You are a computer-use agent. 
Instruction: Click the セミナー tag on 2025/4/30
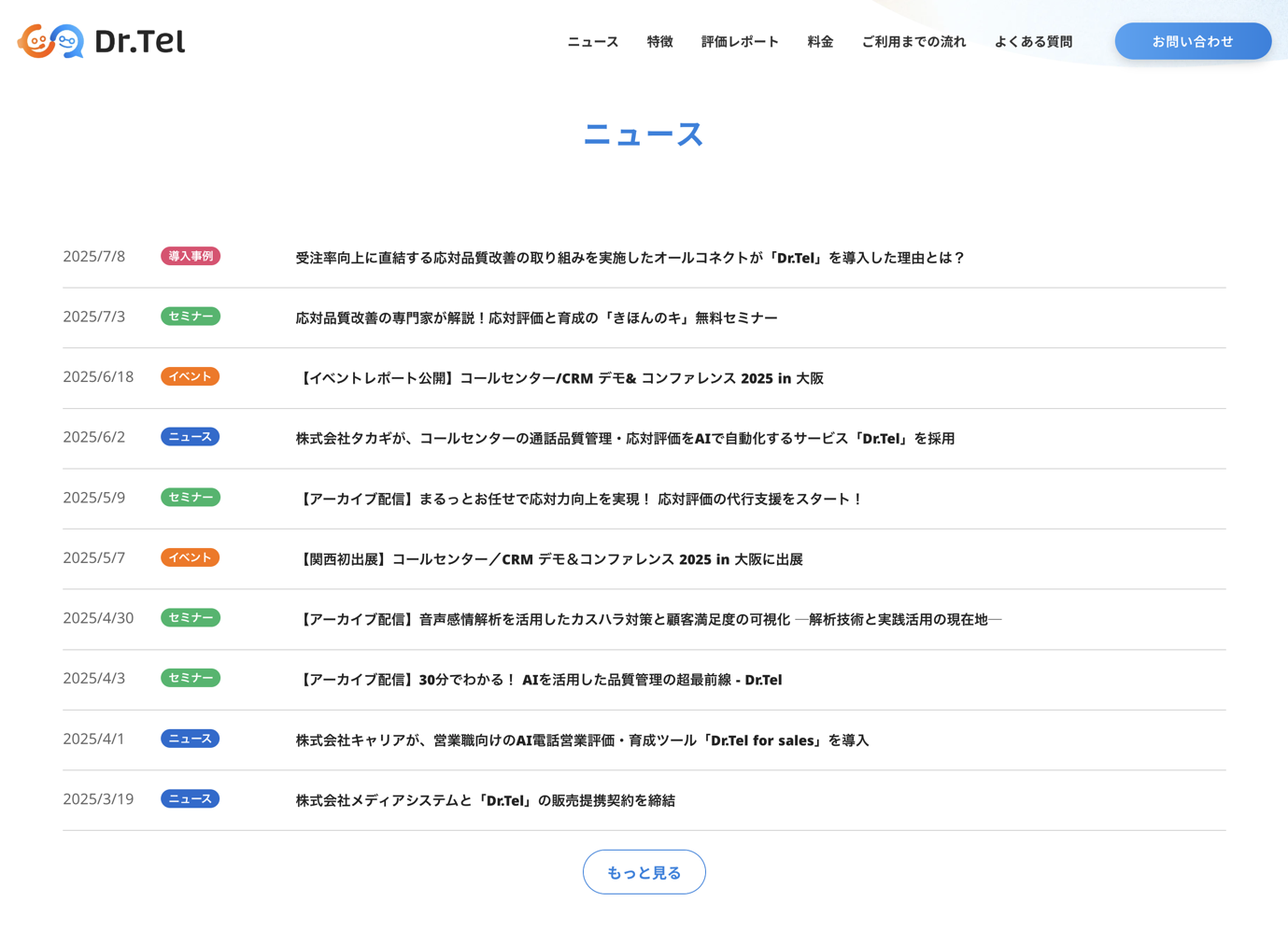pos(191,618)
